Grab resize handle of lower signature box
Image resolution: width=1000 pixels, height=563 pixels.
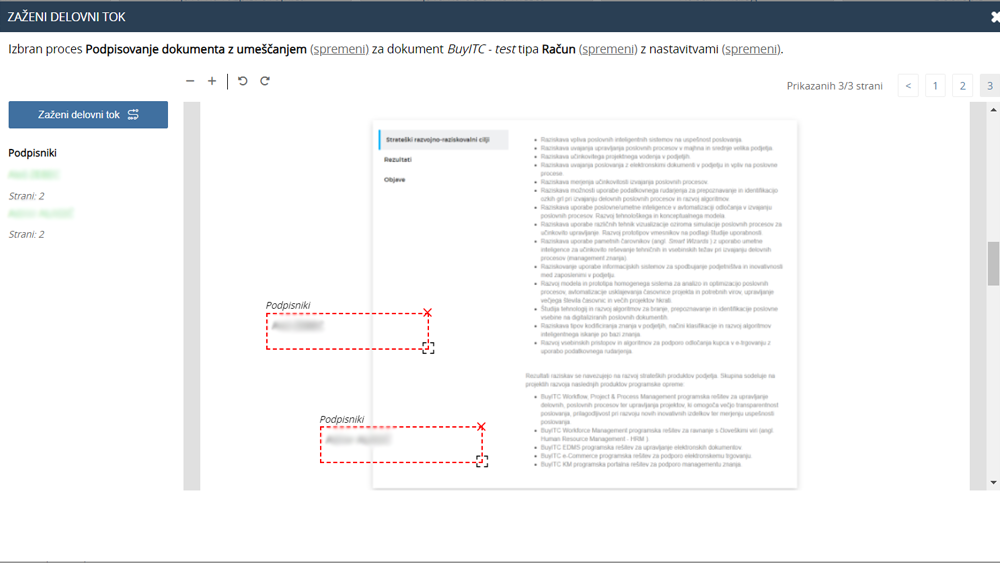coord(482,461)
